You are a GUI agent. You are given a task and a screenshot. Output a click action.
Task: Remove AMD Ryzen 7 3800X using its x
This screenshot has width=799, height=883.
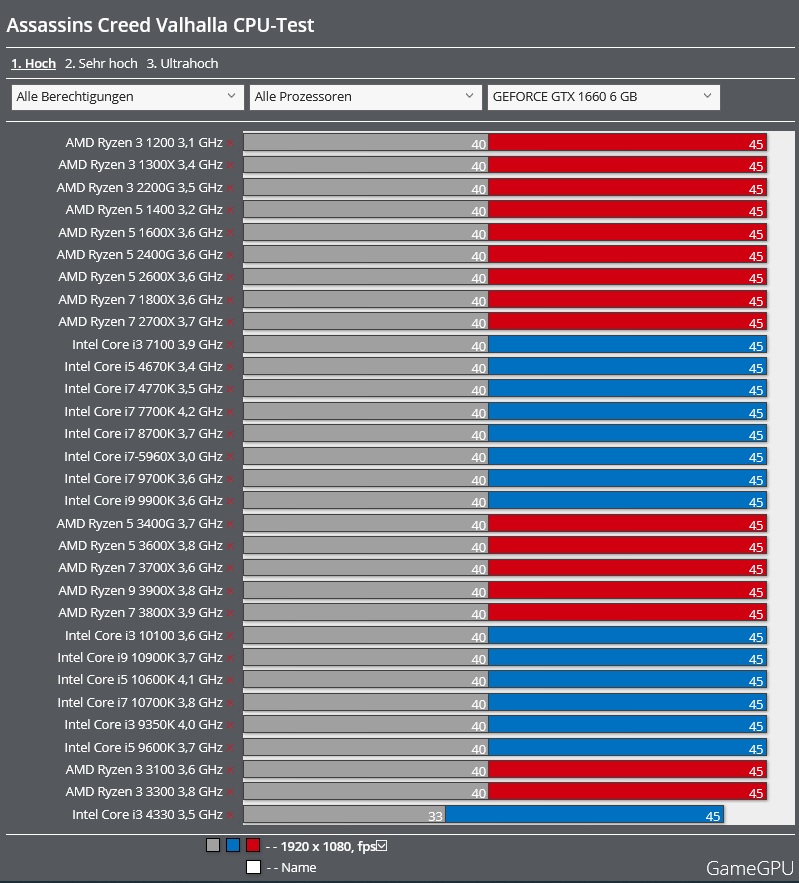[230, 614]
